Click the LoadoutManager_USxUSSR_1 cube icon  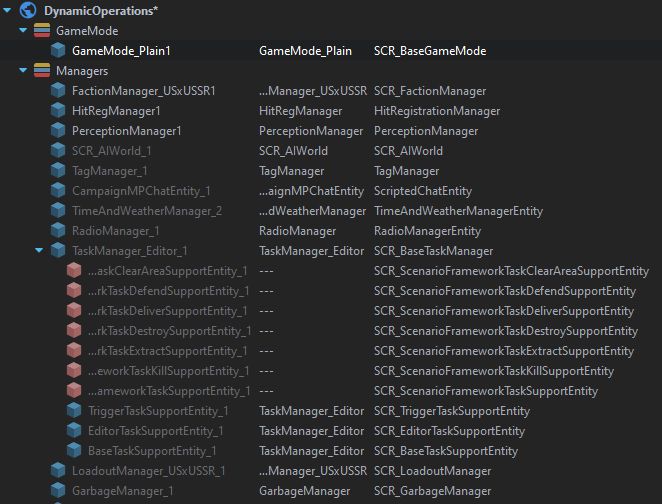(x=58, y=471)
